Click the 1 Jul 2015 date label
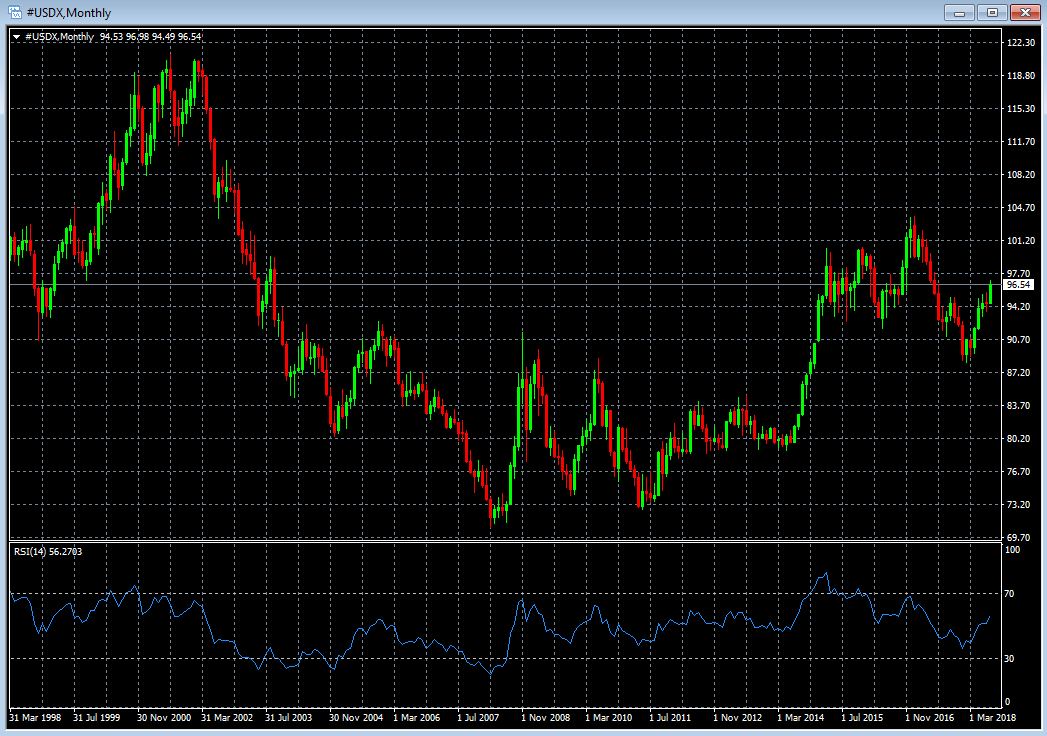This screenshot has height=736, width=1047. pos(862,718)
